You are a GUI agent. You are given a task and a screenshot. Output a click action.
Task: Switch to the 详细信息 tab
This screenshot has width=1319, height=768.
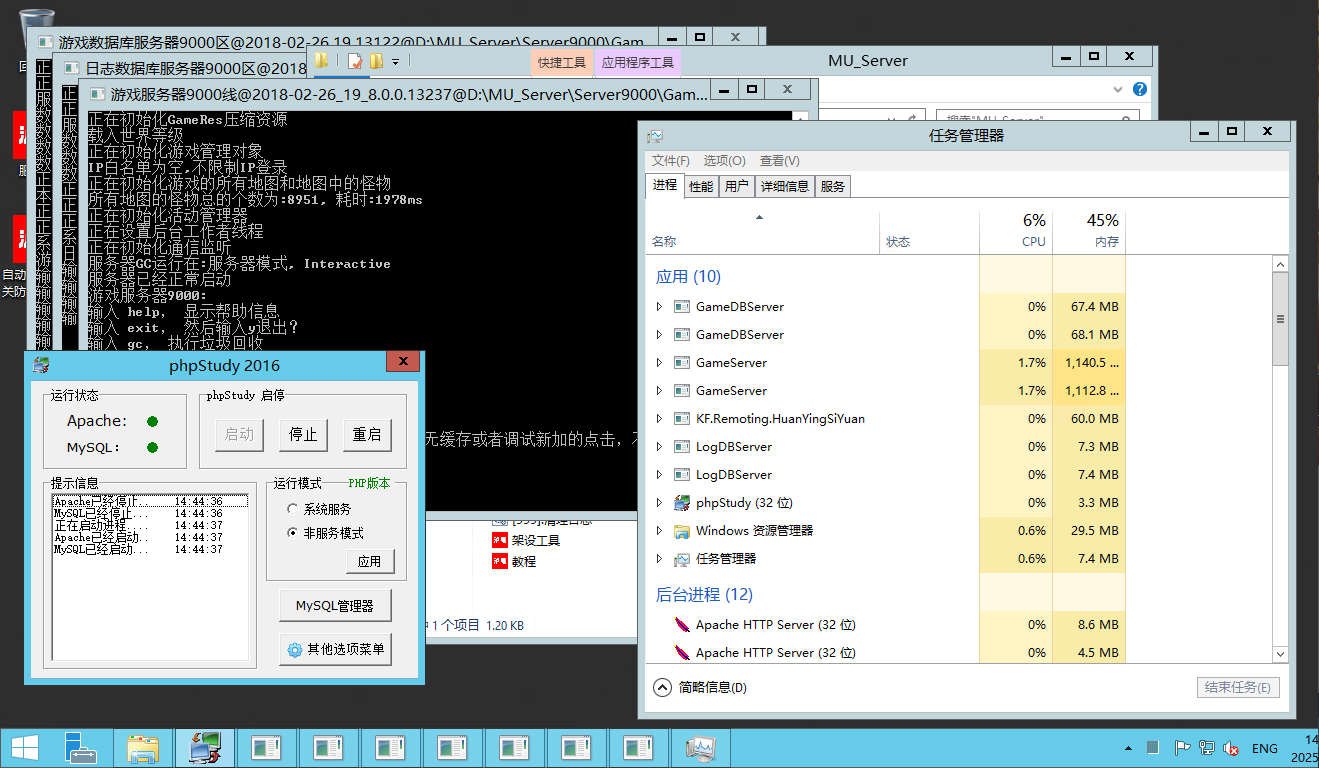coord(784,186)
